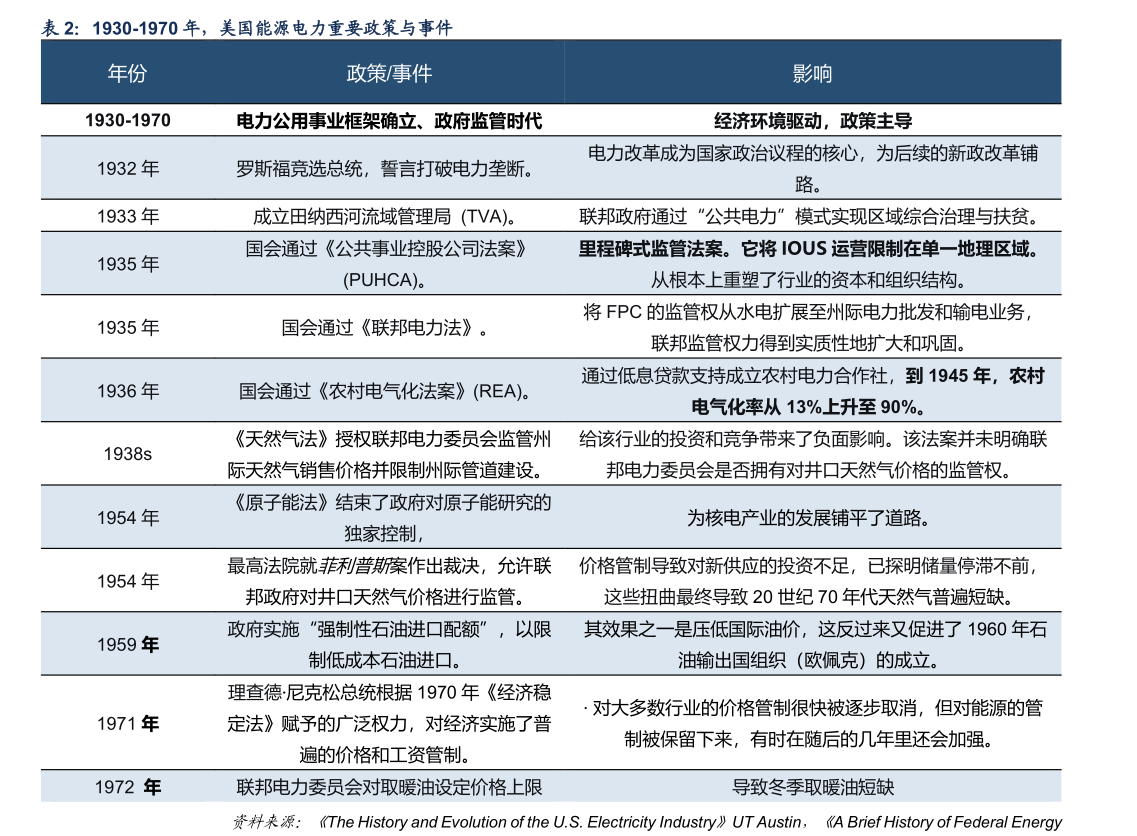Select the '影响' column header
The image size is (1137, 836).
[812, 73]
